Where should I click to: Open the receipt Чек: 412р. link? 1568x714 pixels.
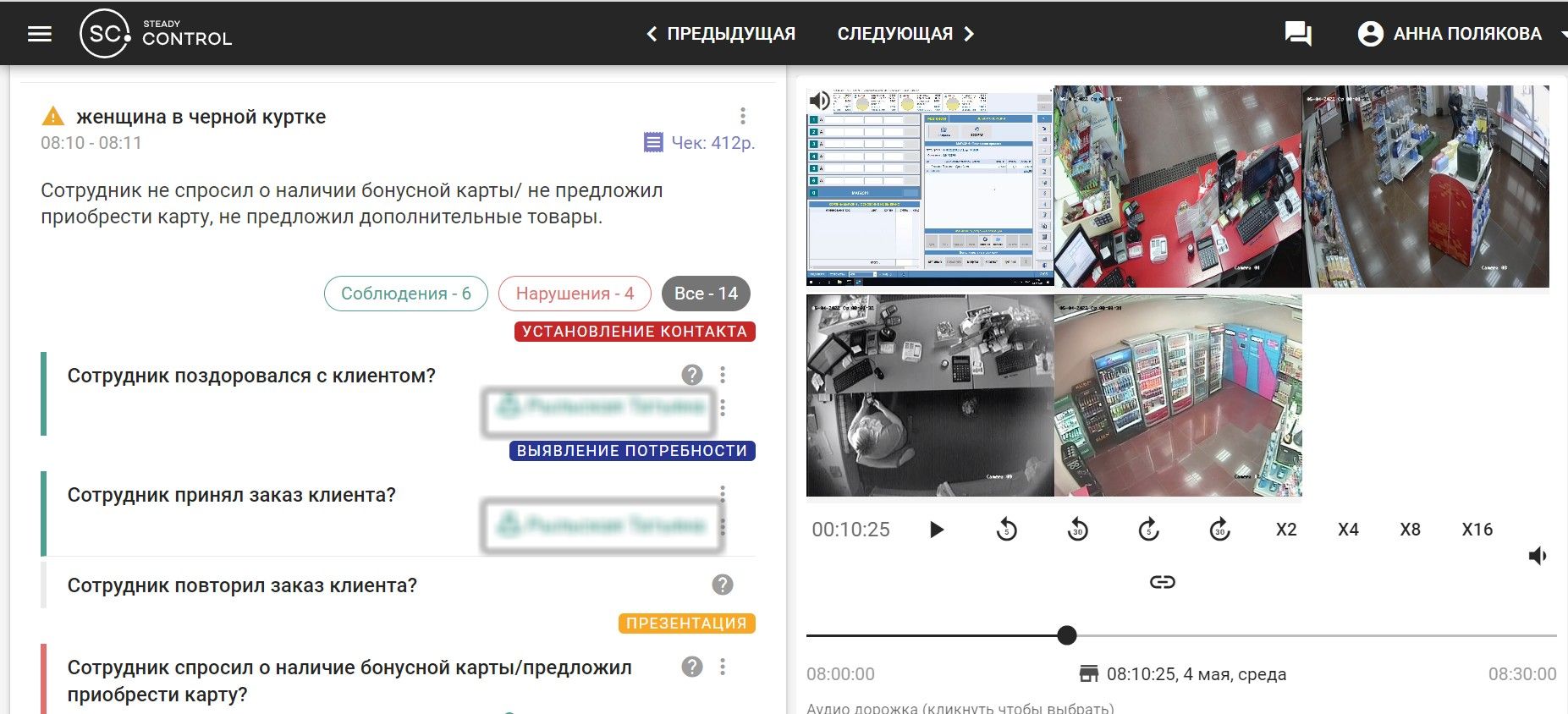tap(699, 143)
